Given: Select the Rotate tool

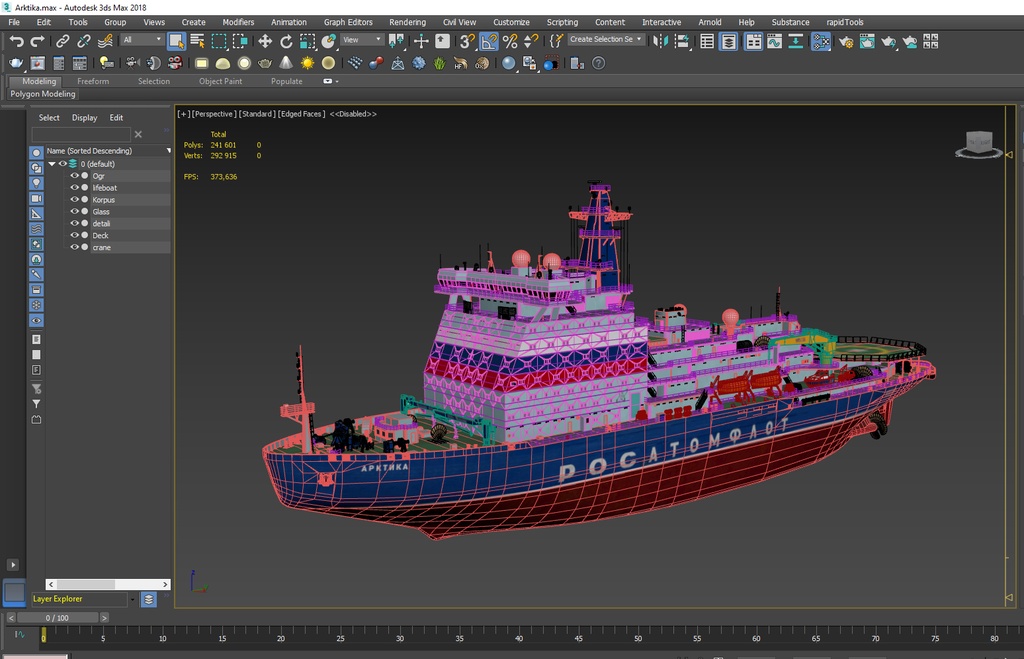Looking at the screenshot, I should pos(286,41).
